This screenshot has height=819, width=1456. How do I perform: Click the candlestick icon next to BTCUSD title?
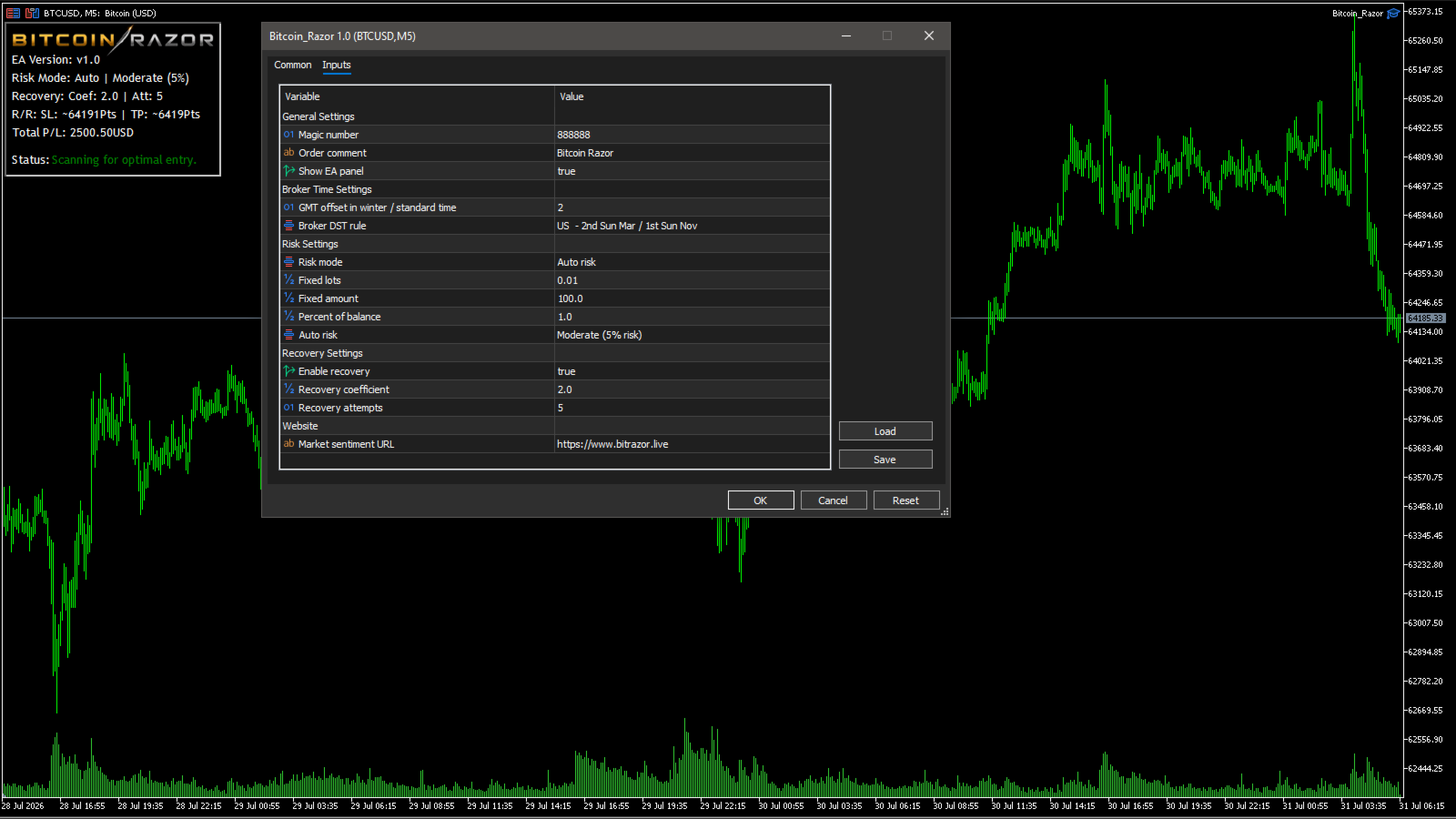tap(32, 13)
